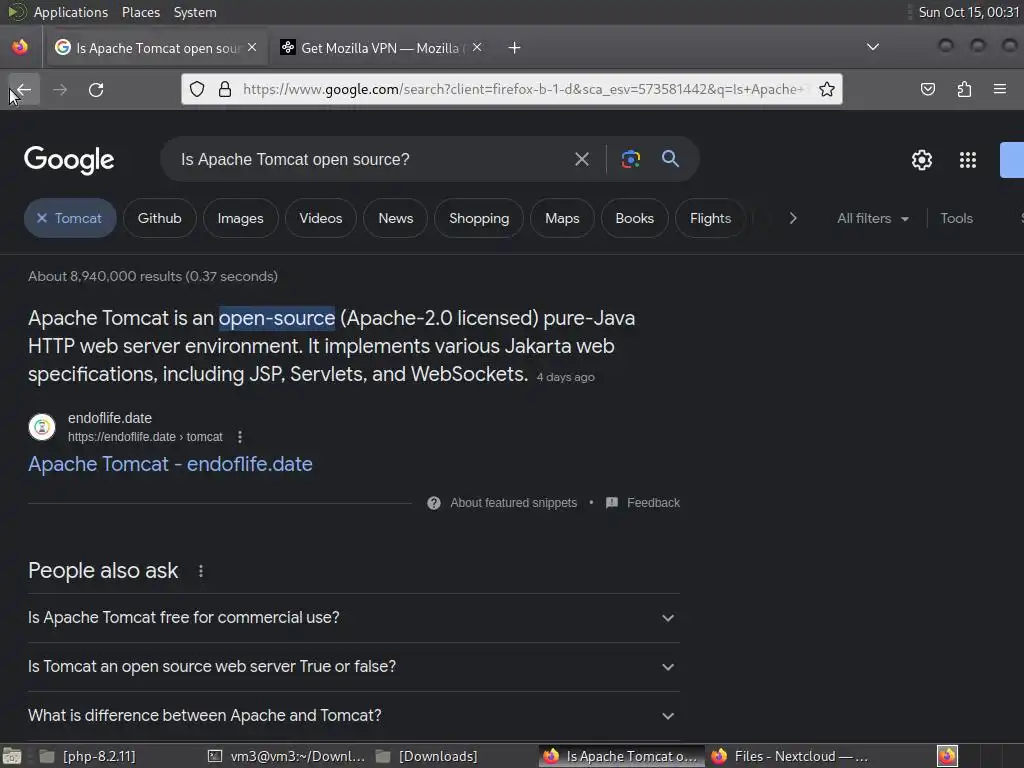The width and height of the screenshot is (1024, 768).
Task: Remove the Tomcat filter chip
Action: pos(42,218)
